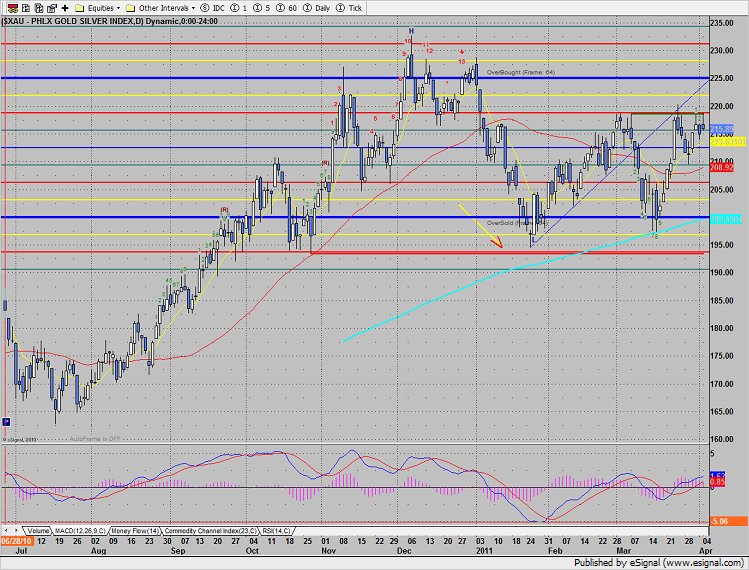This screenshot has height=570, width=749.
Task: Click the right tab scroll arrow
Action: point(16,531)
